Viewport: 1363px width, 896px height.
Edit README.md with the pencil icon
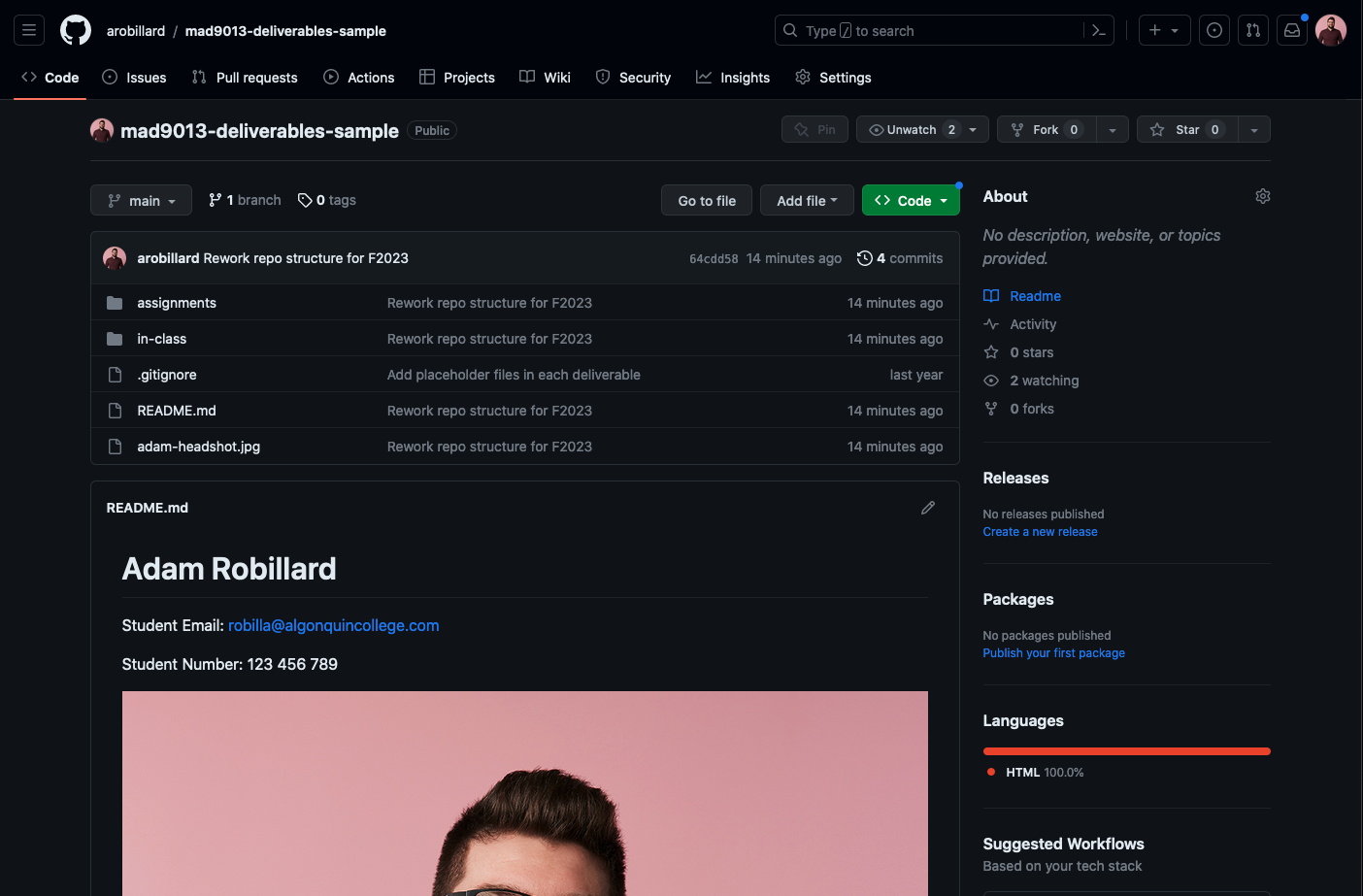click(x=928, y=508)
